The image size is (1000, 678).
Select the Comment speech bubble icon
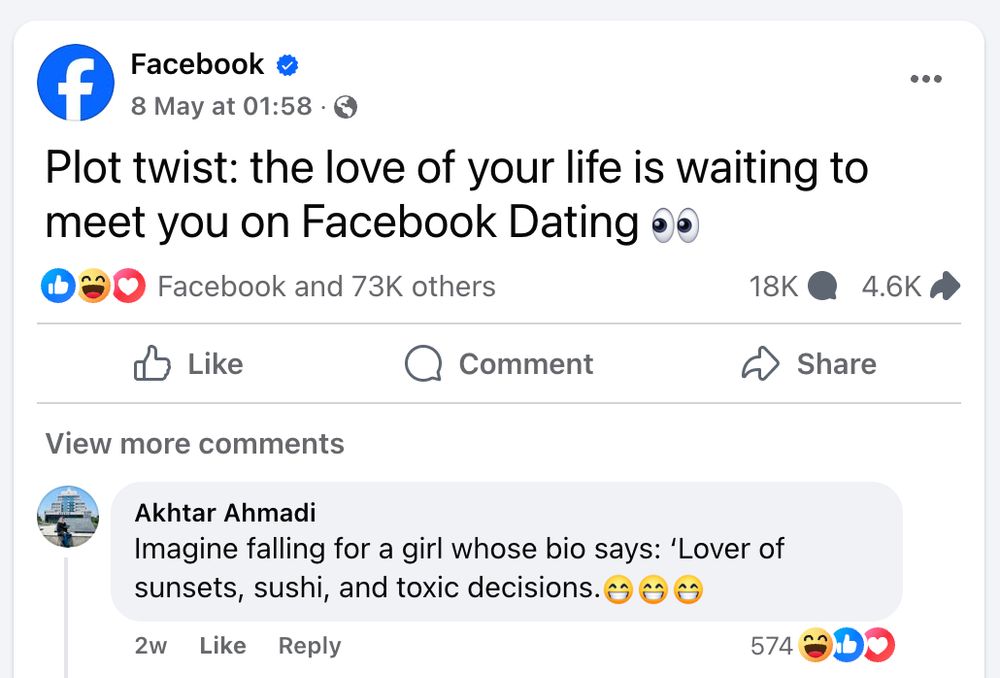[424, 364]
